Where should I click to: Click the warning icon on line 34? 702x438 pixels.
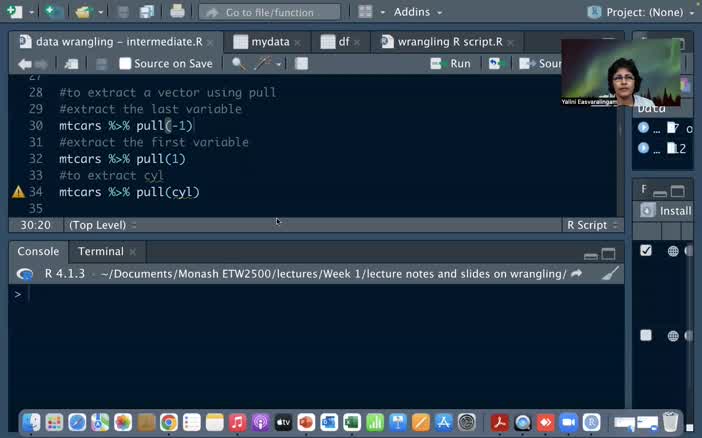pos(18,192)
